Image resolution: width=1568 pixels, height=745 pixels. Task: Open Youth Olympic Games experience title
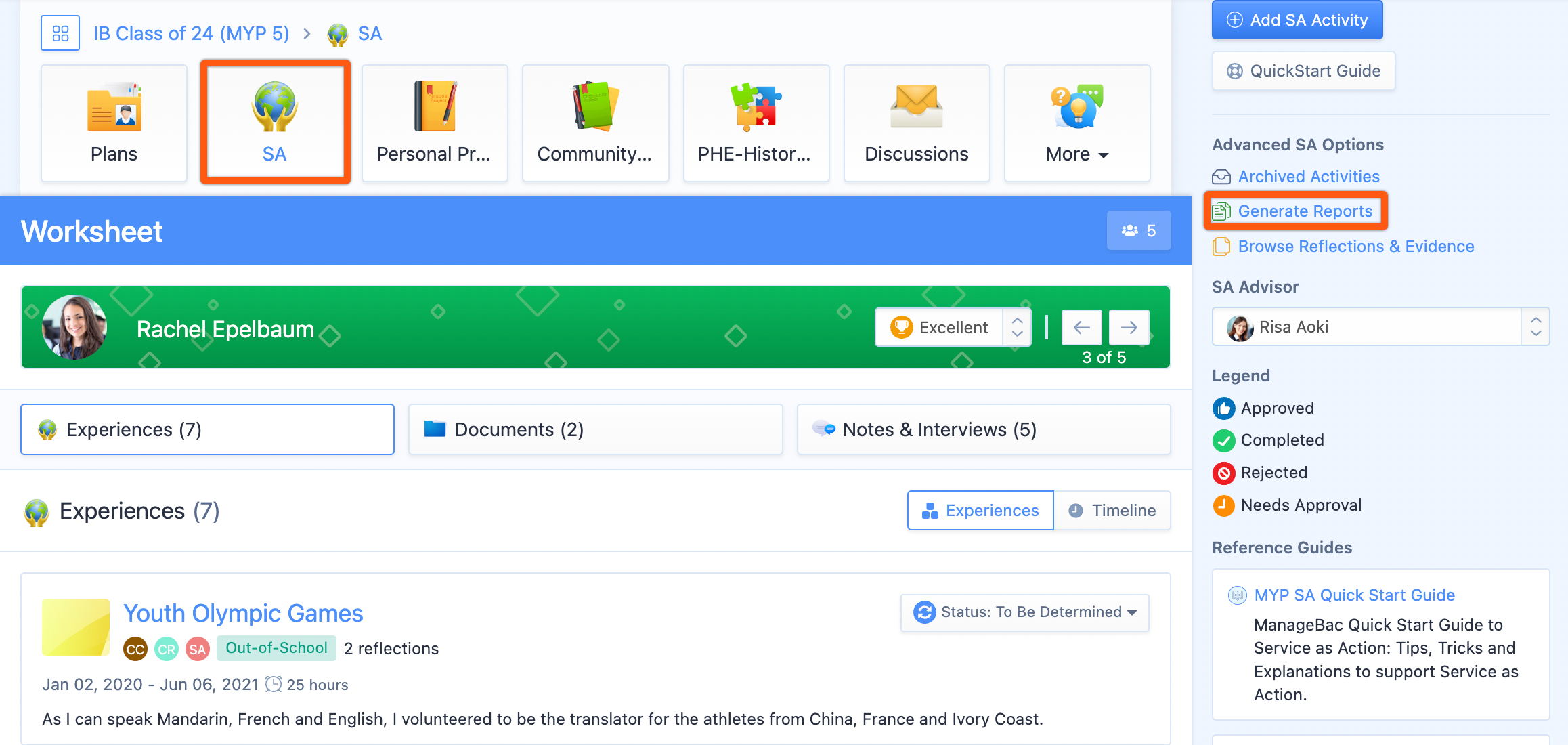tap(243, 613)
